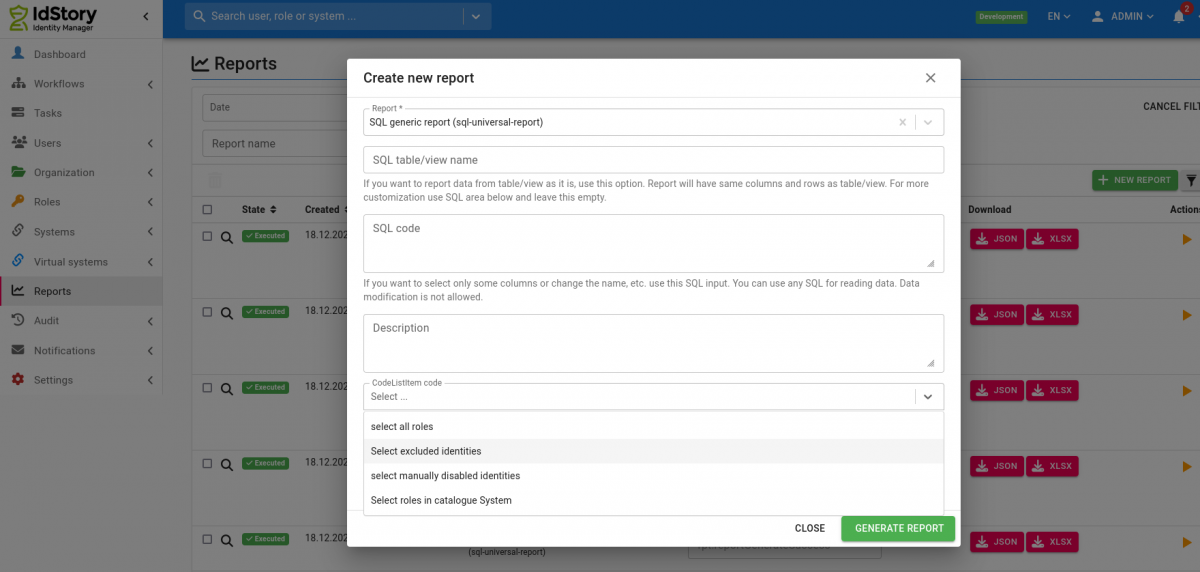Click the SQL code text area
The image size is (1200, 572).
[653, 243]
